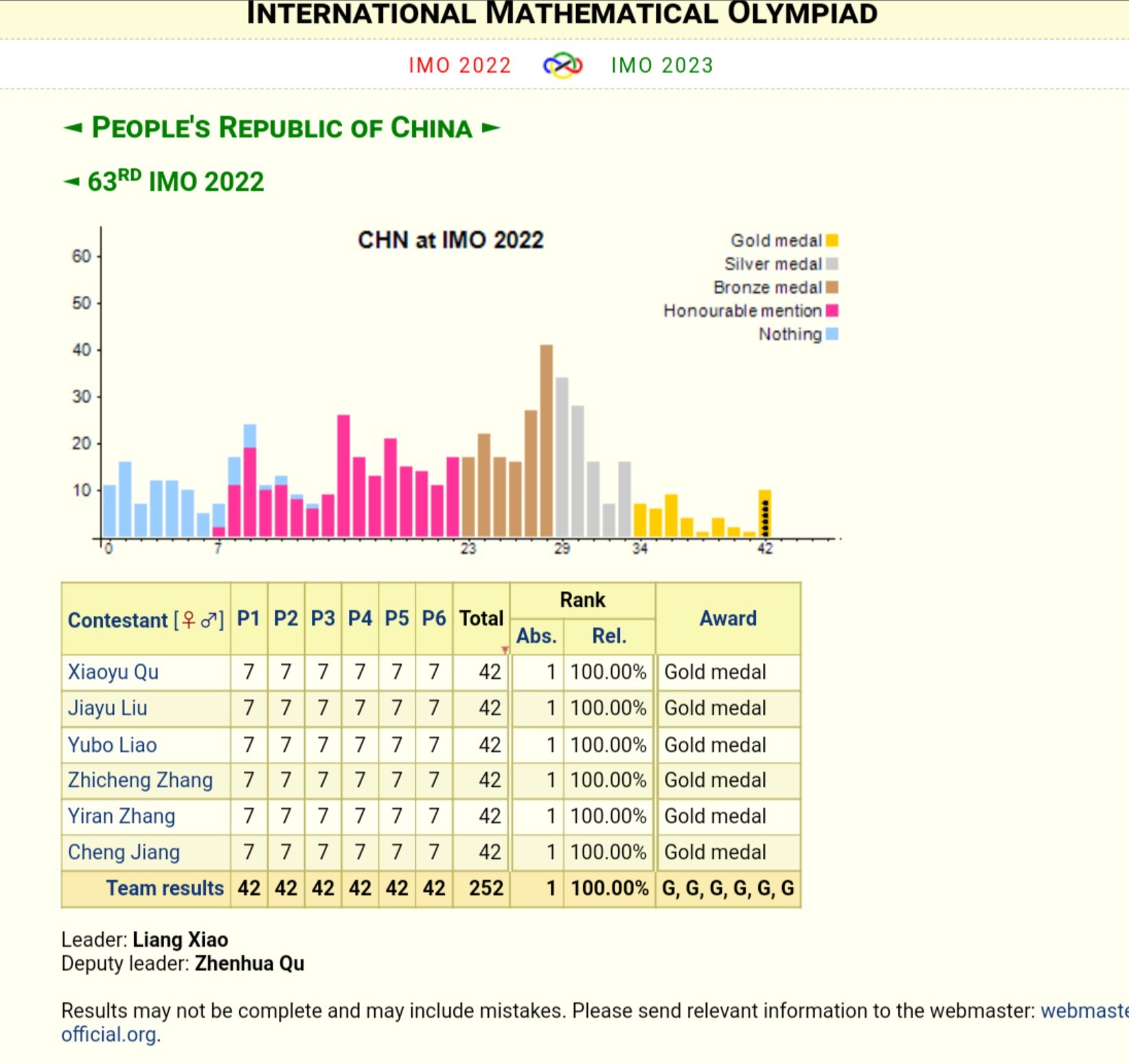The width and height of the screenshot is (1129, 1064).
Task: Click x-axis label '23' on chart
Action: (468, 548)
